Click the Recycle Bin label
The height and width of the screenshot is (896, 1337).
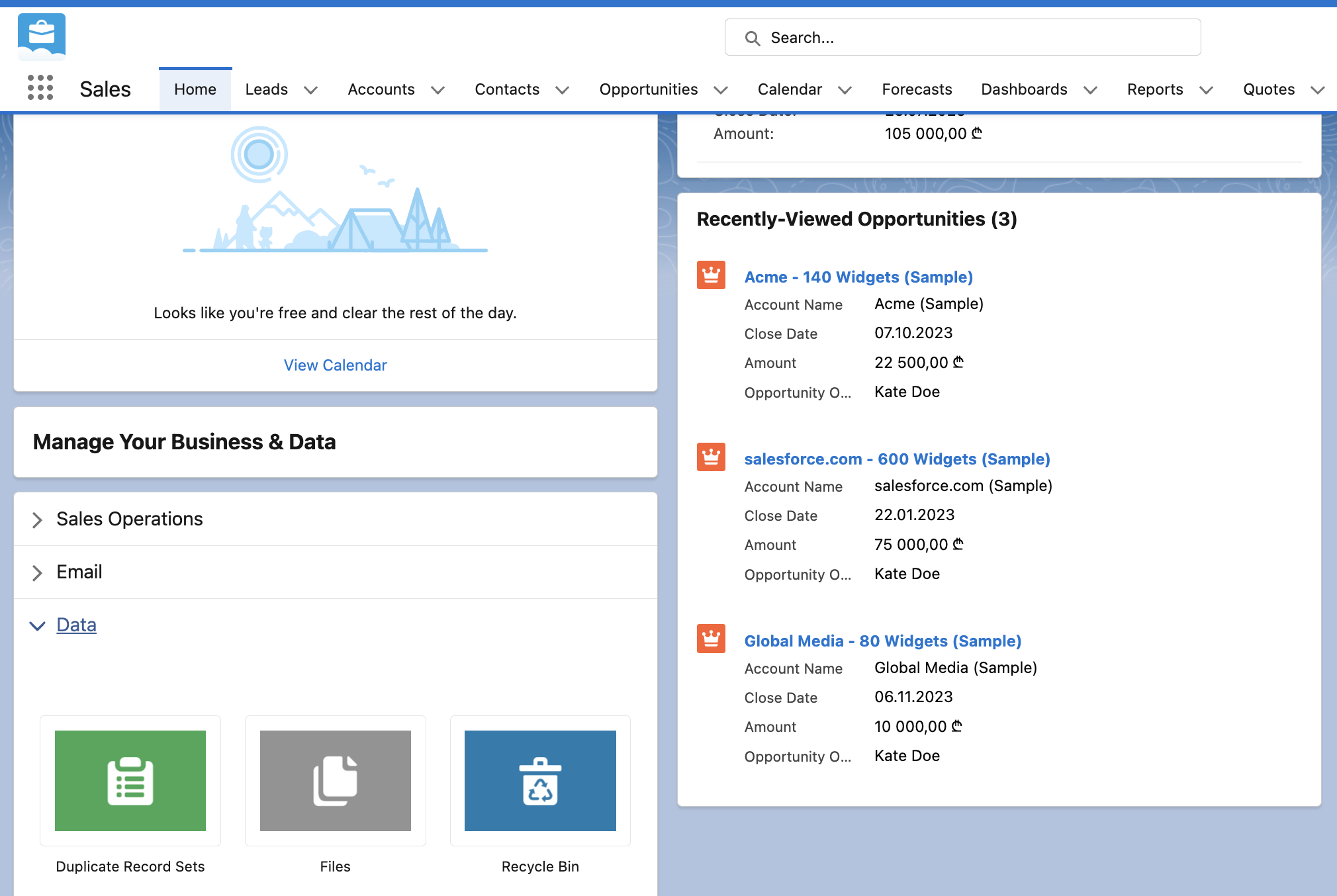pos(540,867)
